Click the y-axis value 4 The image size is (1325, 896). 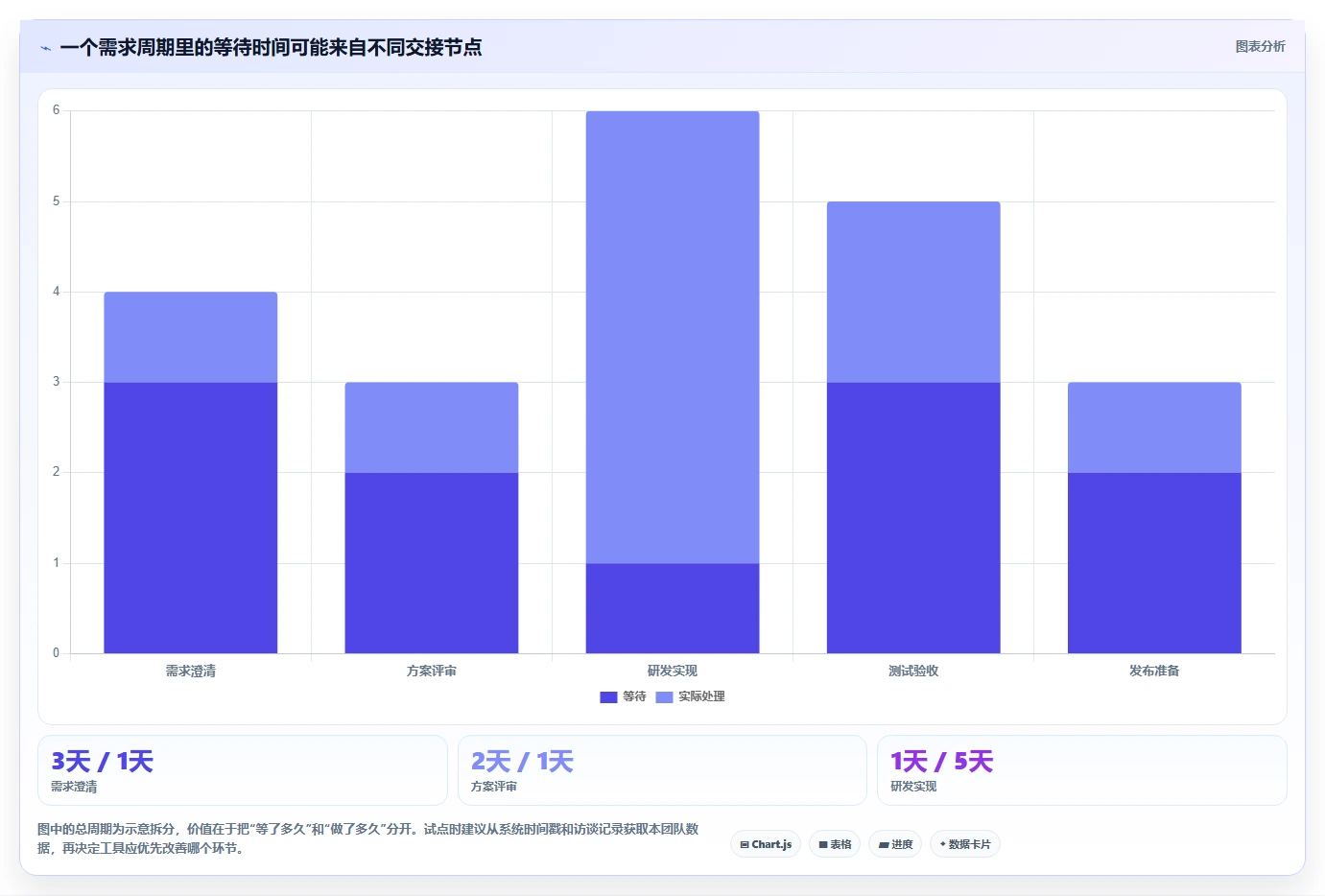click(56, 292)
